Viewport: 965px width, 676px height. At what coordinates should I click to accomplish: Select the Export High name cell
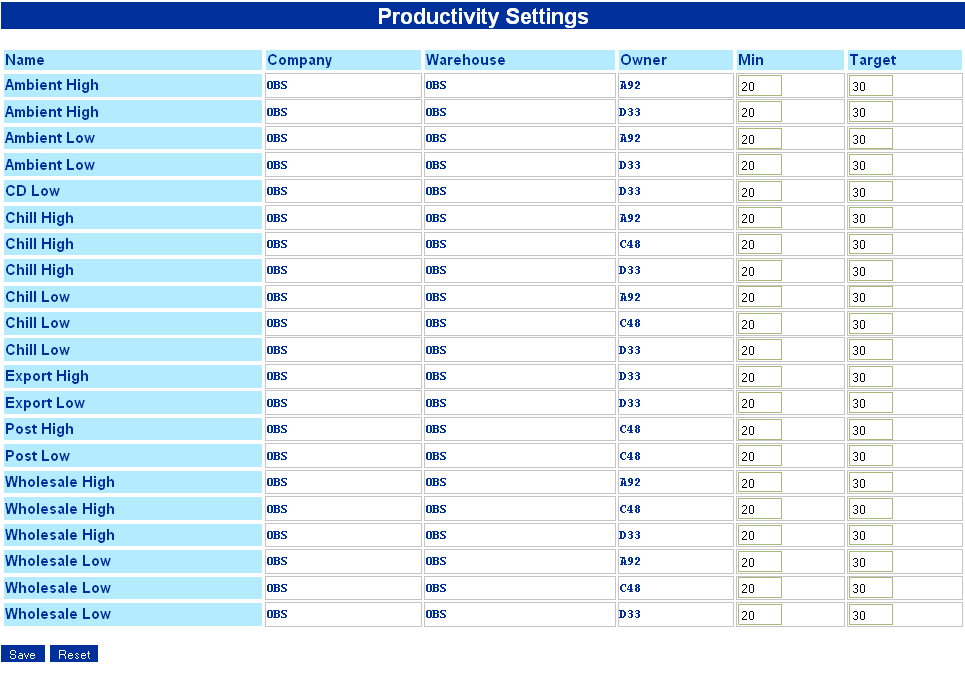pos(133,376)
